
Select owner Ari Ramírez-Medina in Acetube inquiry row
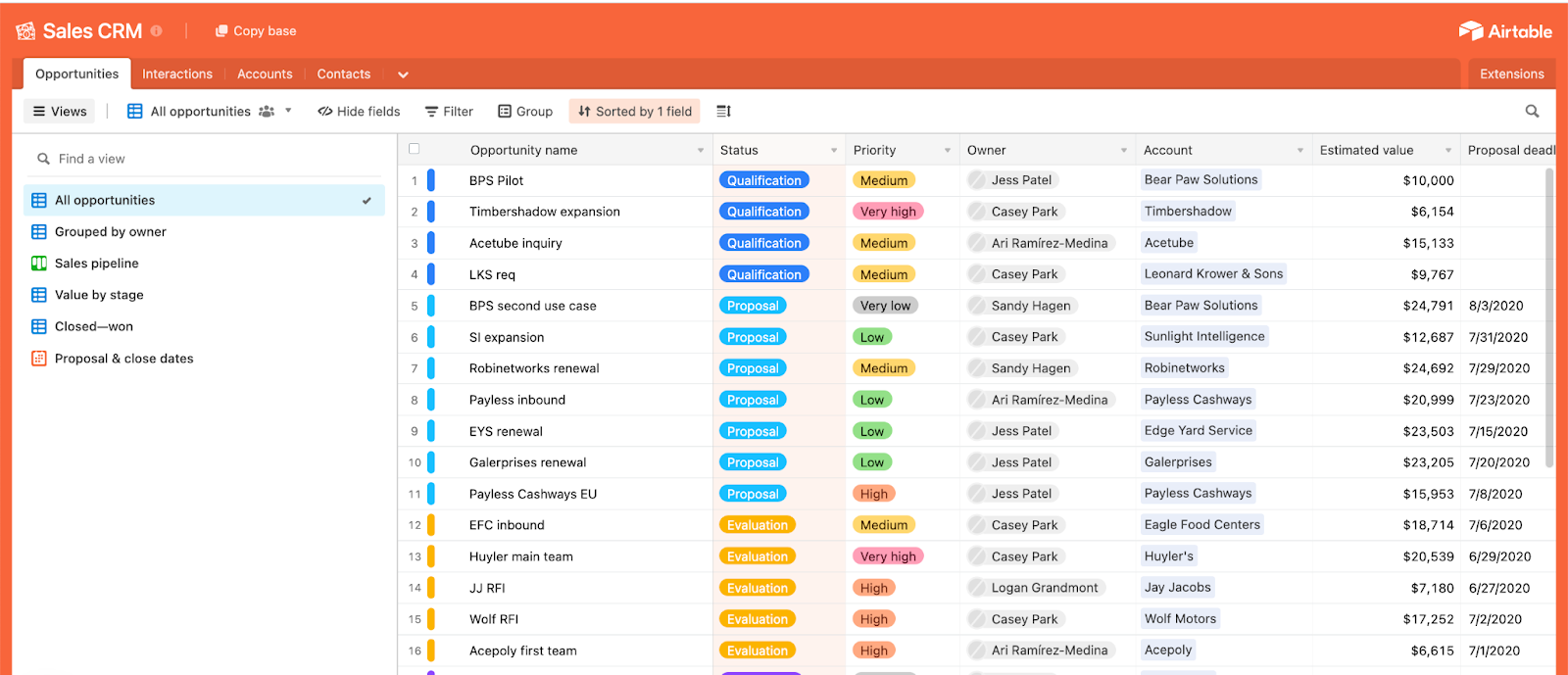click(1040, 243)
